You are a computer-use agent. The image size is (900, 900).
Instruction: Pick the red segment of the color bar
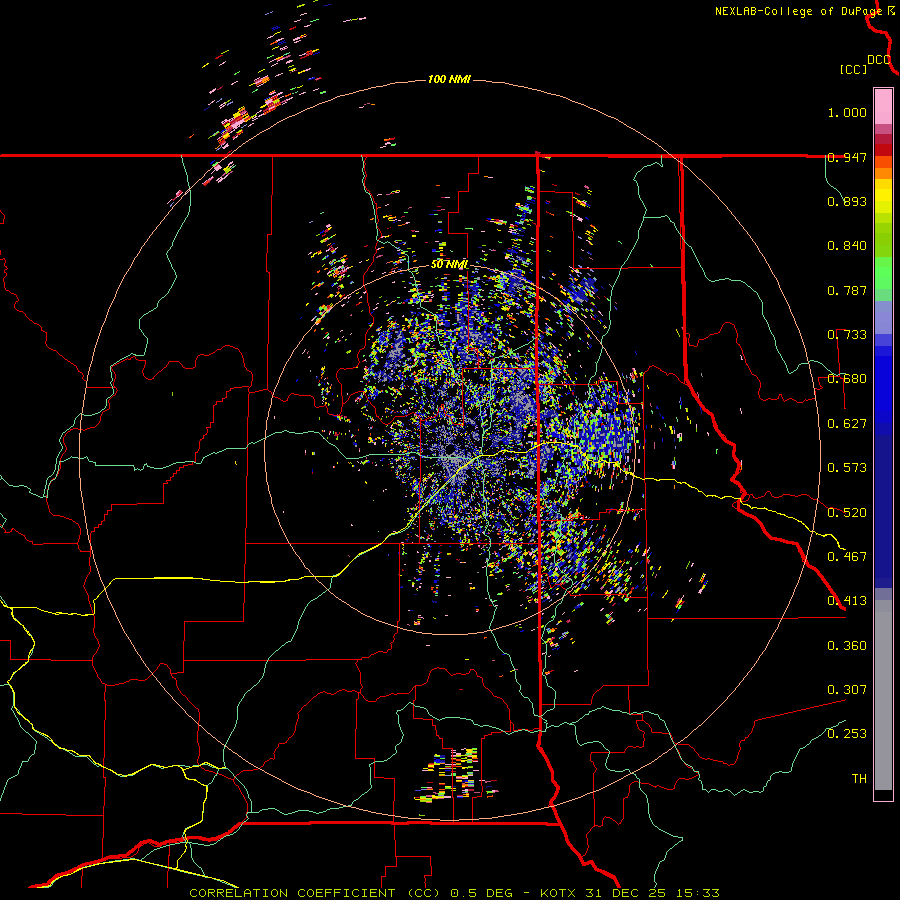pos(883,150)
